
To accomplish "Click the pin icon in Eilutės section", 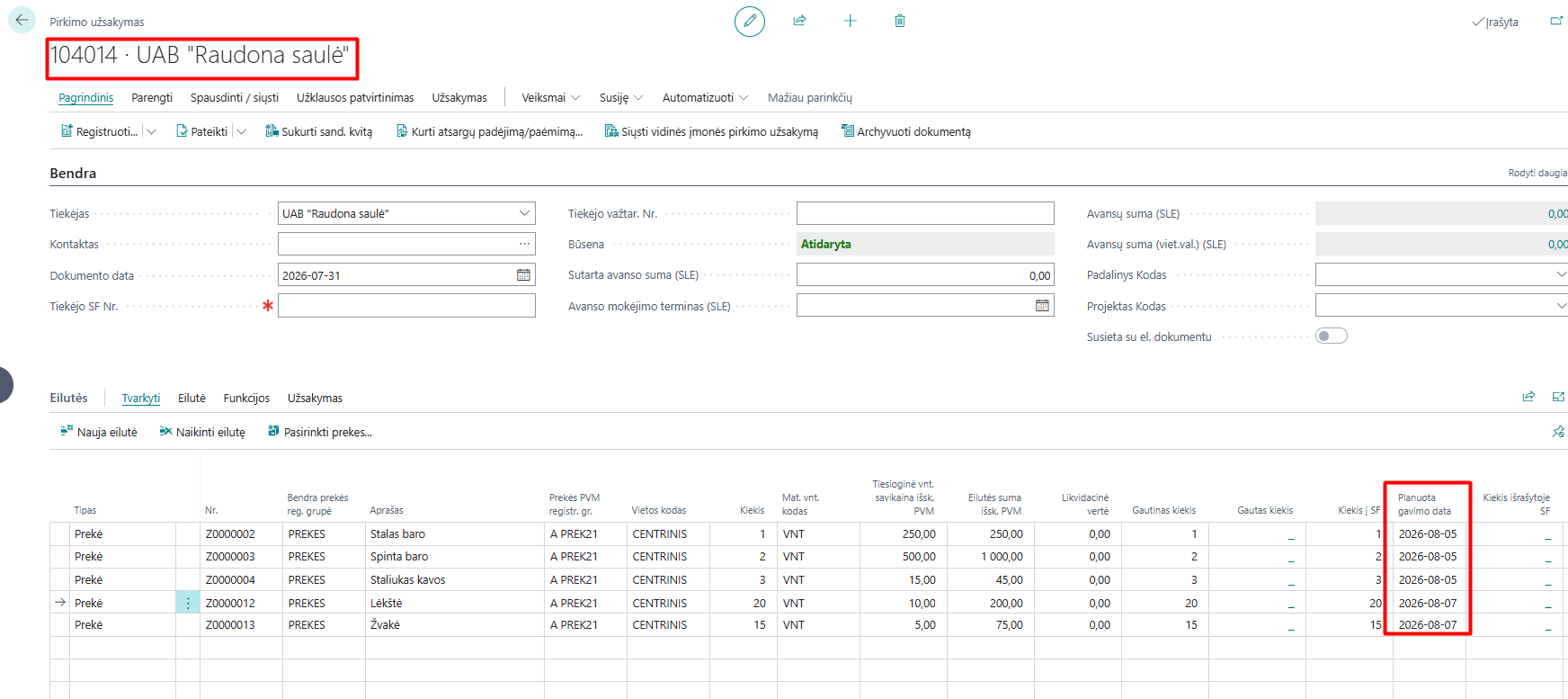I will (x=1558, y=432).
